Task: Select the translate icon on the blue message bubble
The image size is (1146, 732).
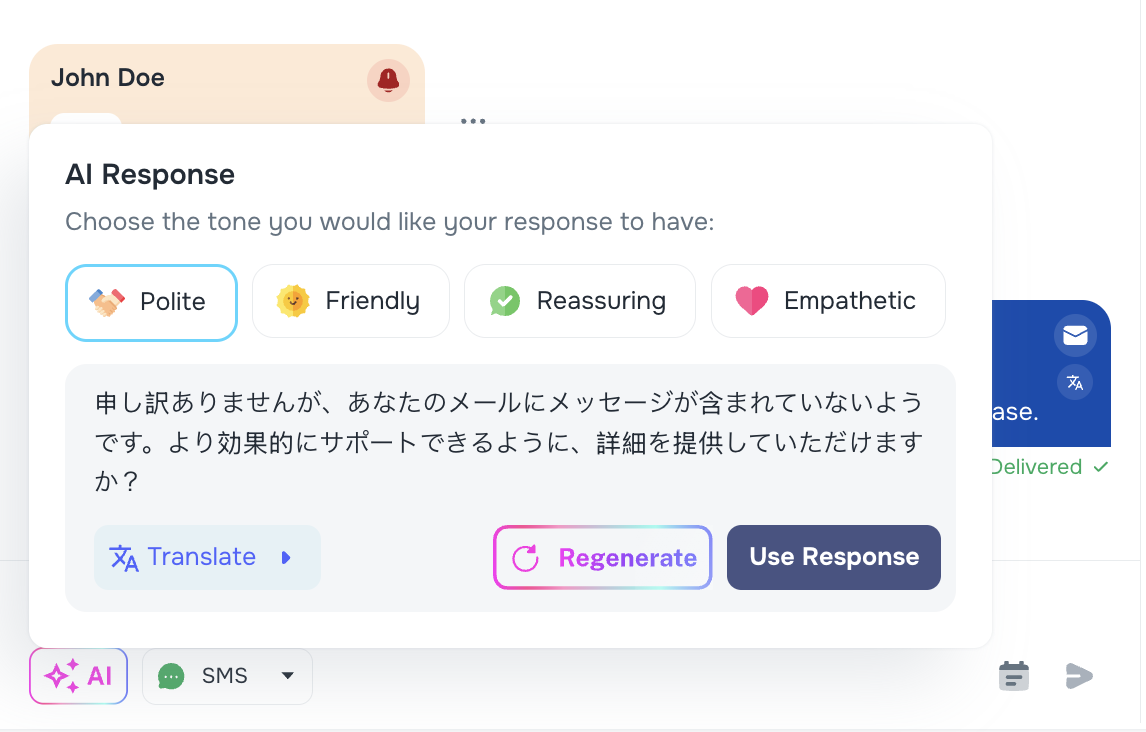Action: click(x=1075, y=382)
